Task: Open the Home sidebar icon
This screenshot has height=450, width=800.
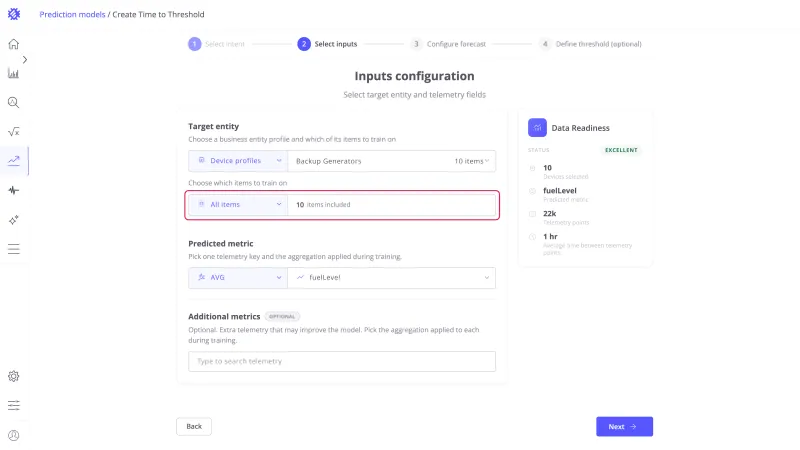Action: point(14,44)
